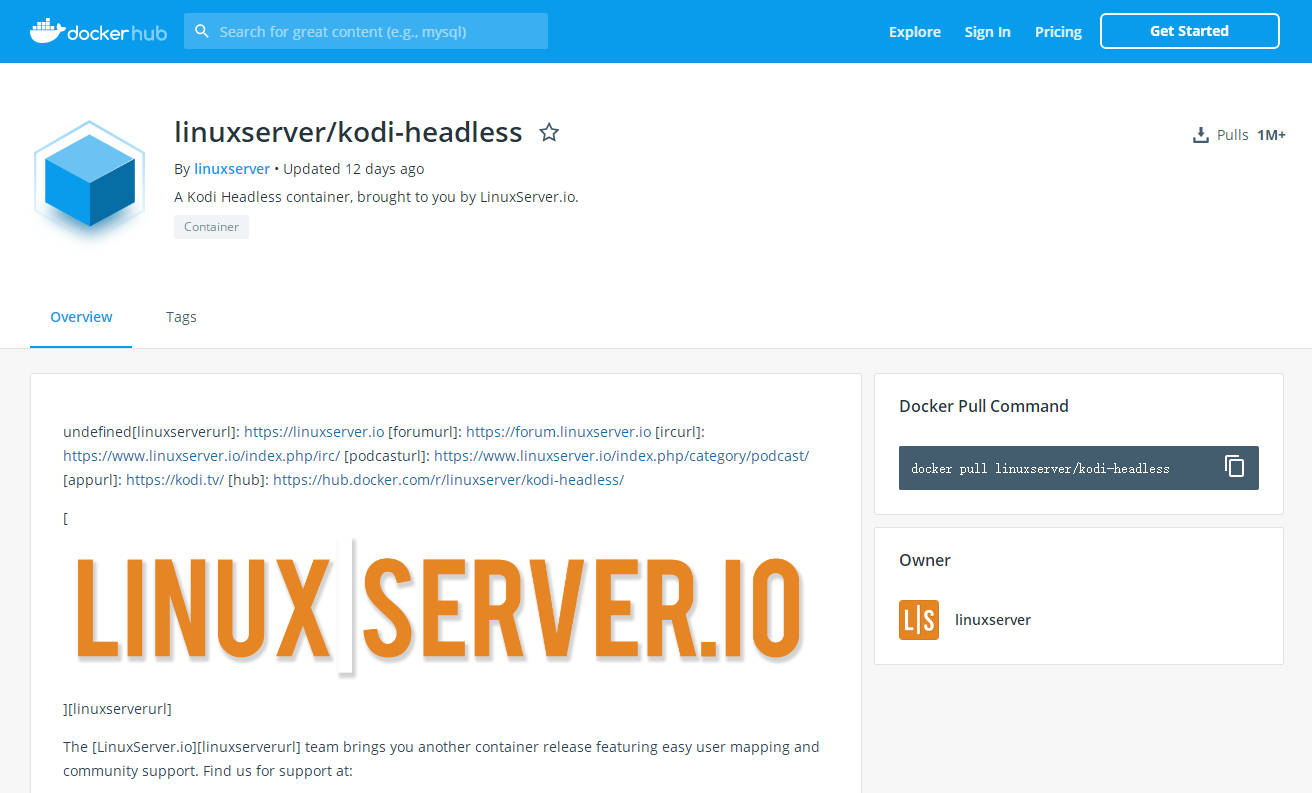Open the Sign In page
The height and width of the screenshot is (793, 1312).
(x=987, y=32)
